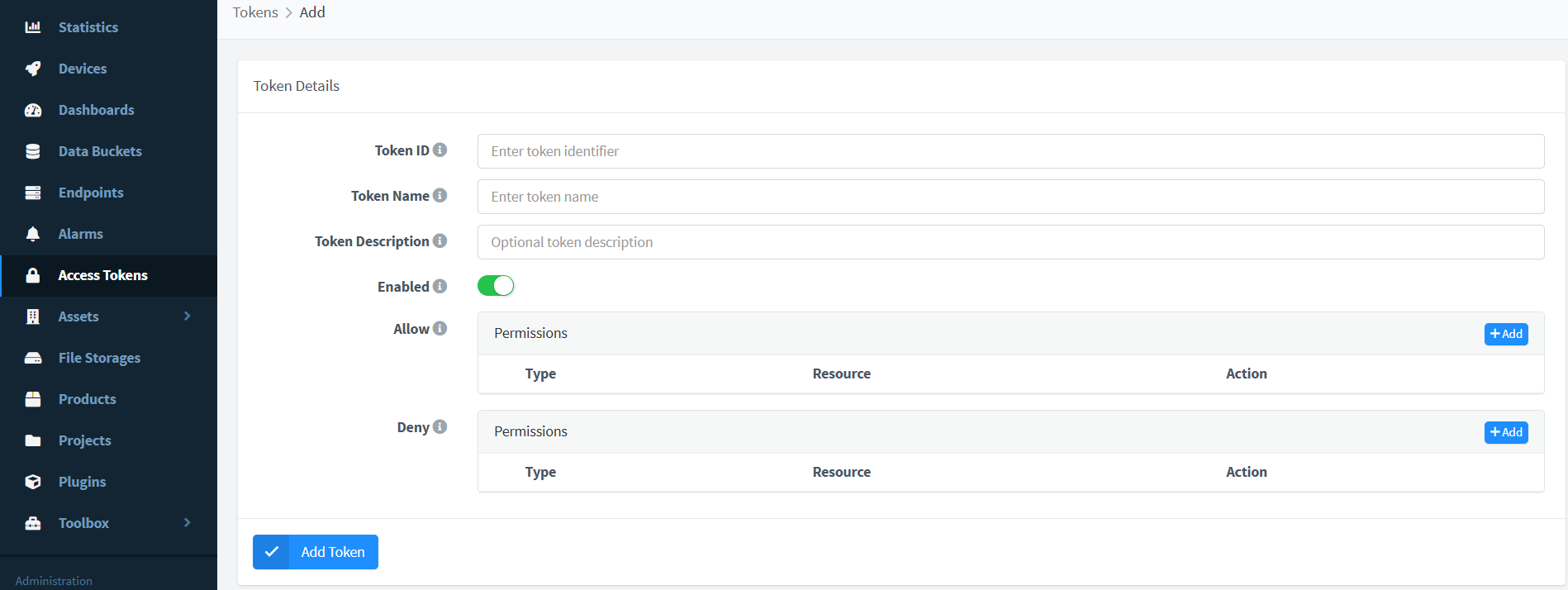1568x590 pixels.
Task: Click the File Storages drive icon
Action: (33, 358)
